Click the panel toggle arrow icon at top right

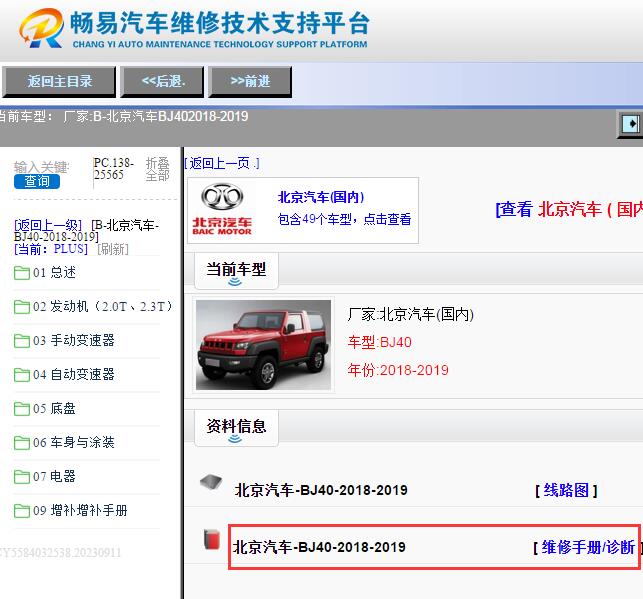pos(631,123)
